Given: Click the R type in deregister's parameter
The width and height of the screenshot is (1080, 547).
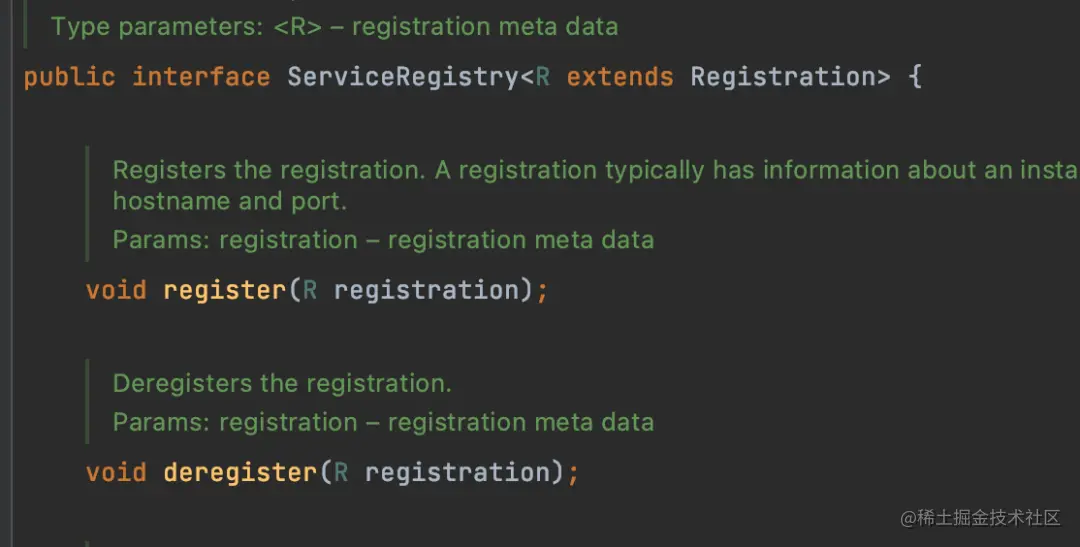Looking at the screenshot, I should click(341, 473).
